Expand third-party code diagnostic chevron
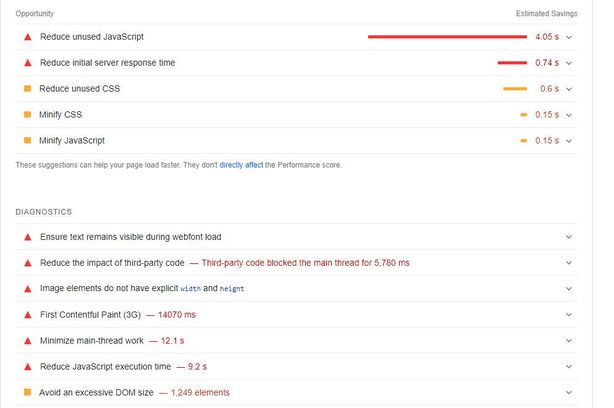614x408 pixels. click(569, 263)
